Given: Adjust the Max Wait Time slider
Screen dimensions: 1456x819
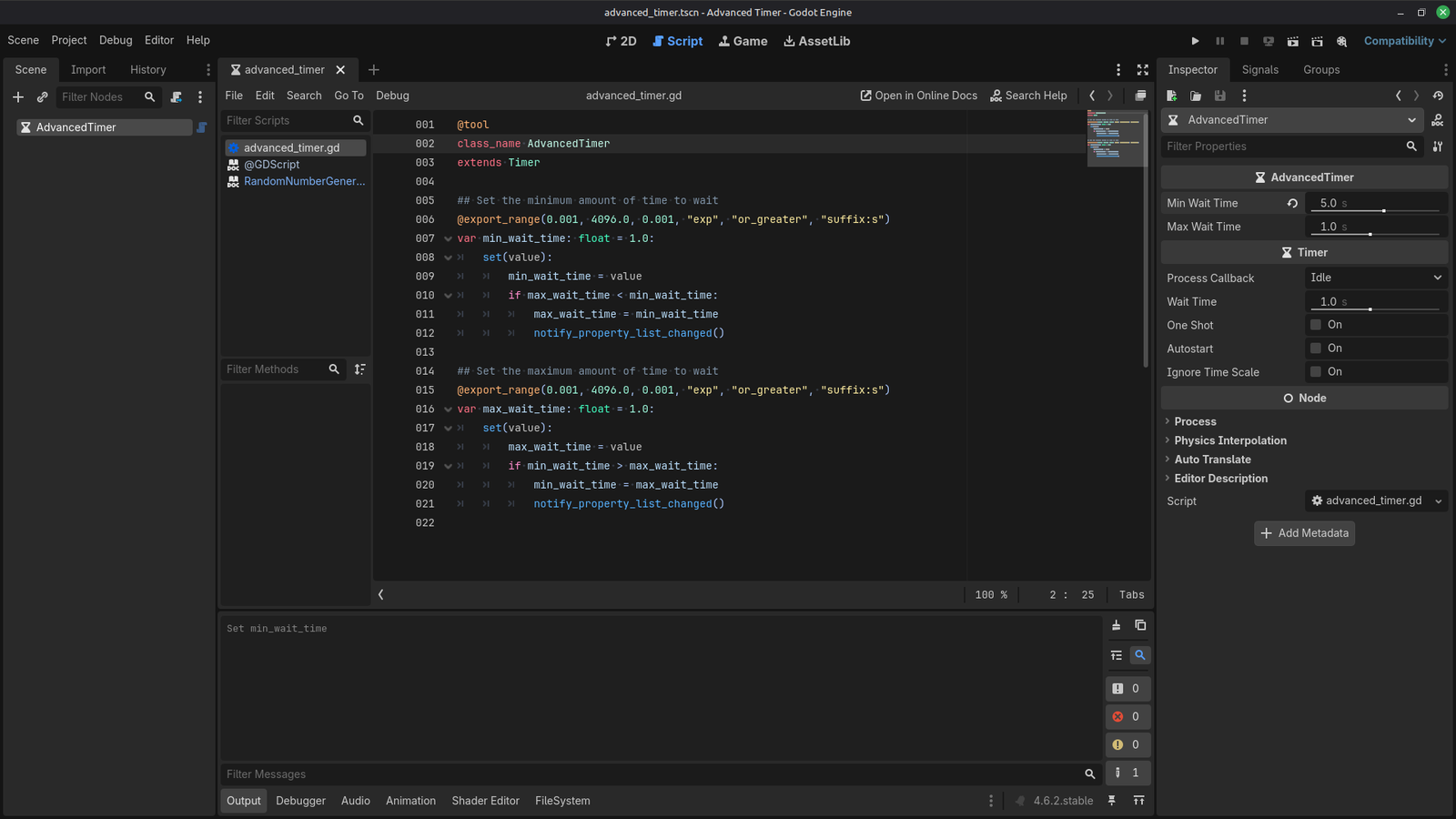Looking at the screenshot, I should tap(1376, 234).
